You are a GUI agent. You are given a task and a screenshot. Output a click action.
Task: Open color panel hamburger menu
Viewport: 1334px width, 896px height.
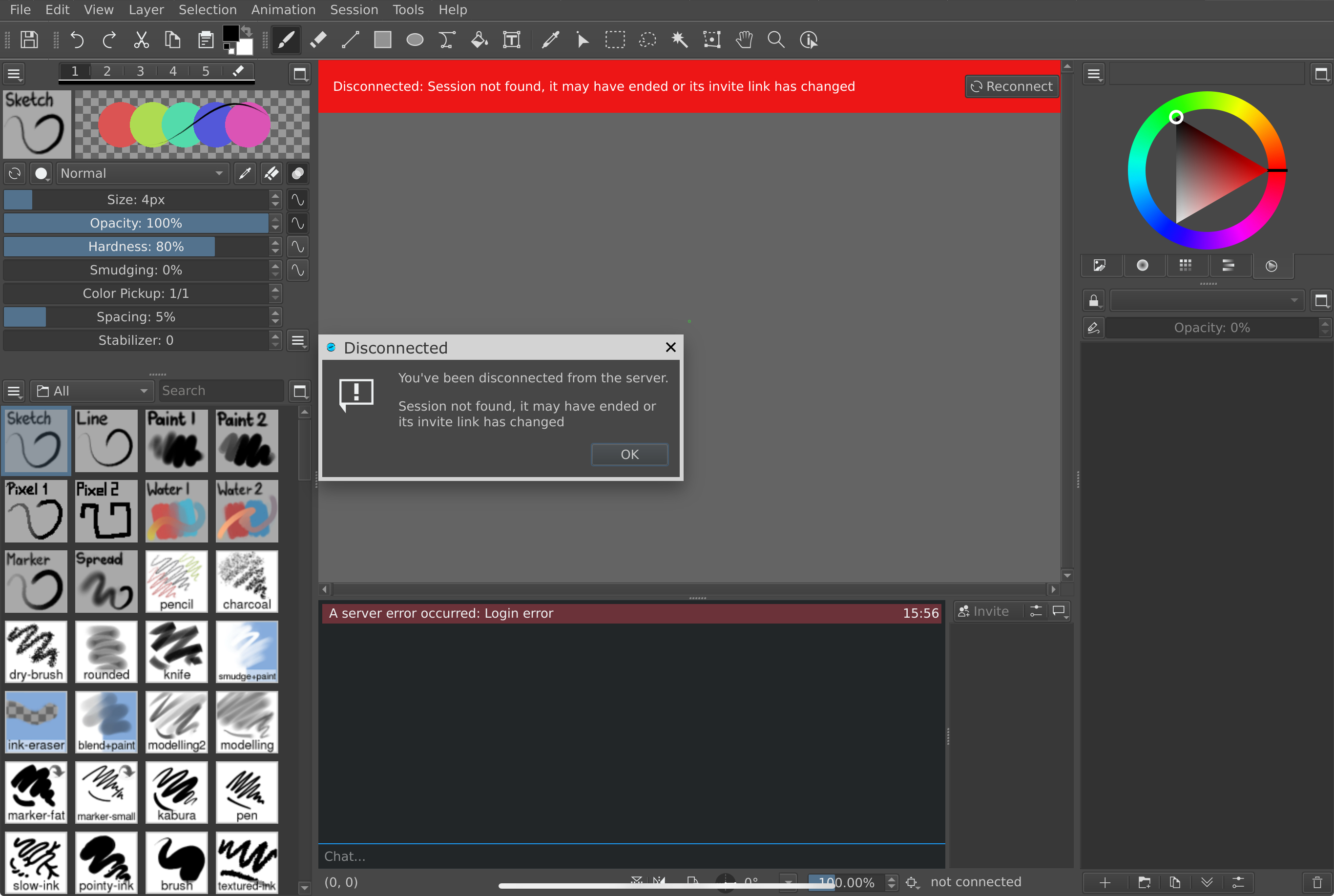(x=1093, y=74)
